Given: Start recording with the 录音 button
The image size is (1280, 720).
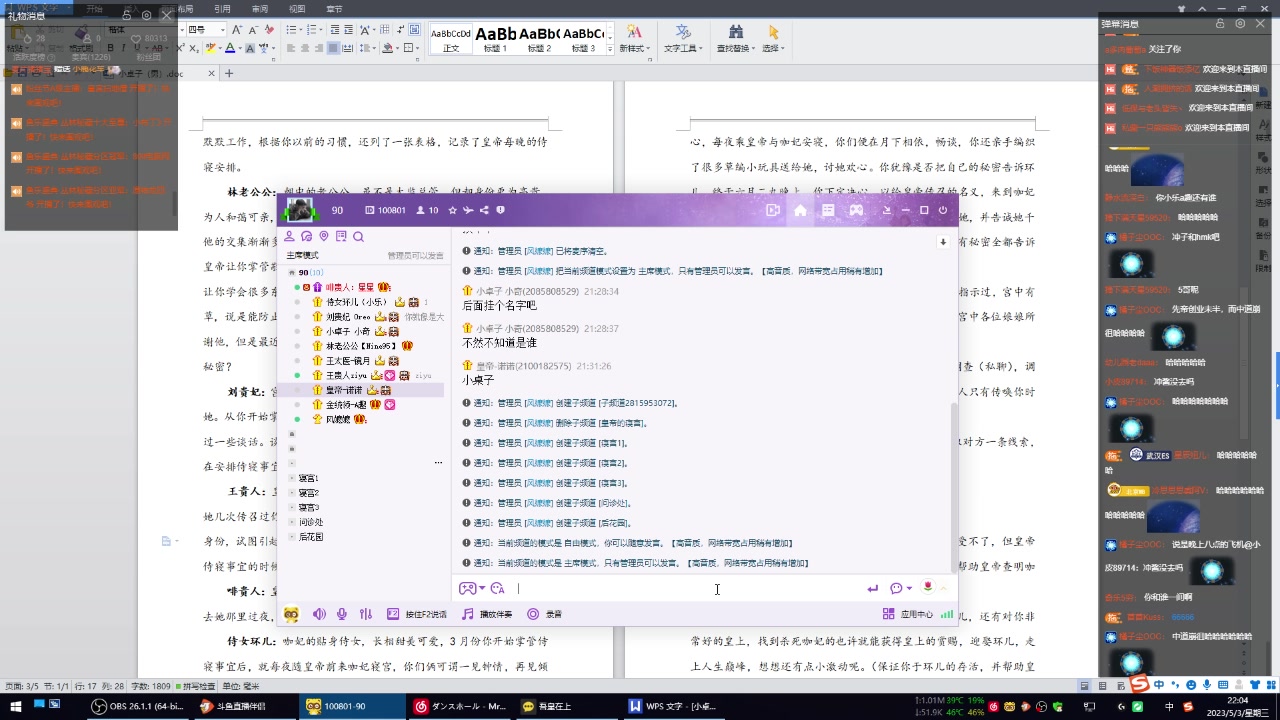Looking at the screenshot, I should pyautogui.click(x=545, y=614).
